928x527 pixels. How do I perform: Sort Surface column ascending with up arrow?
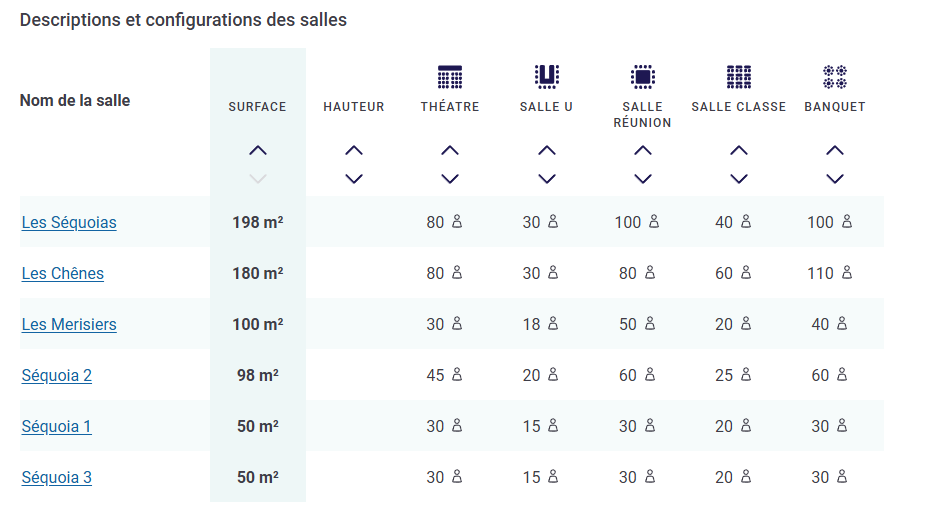[x=258, y=151]
